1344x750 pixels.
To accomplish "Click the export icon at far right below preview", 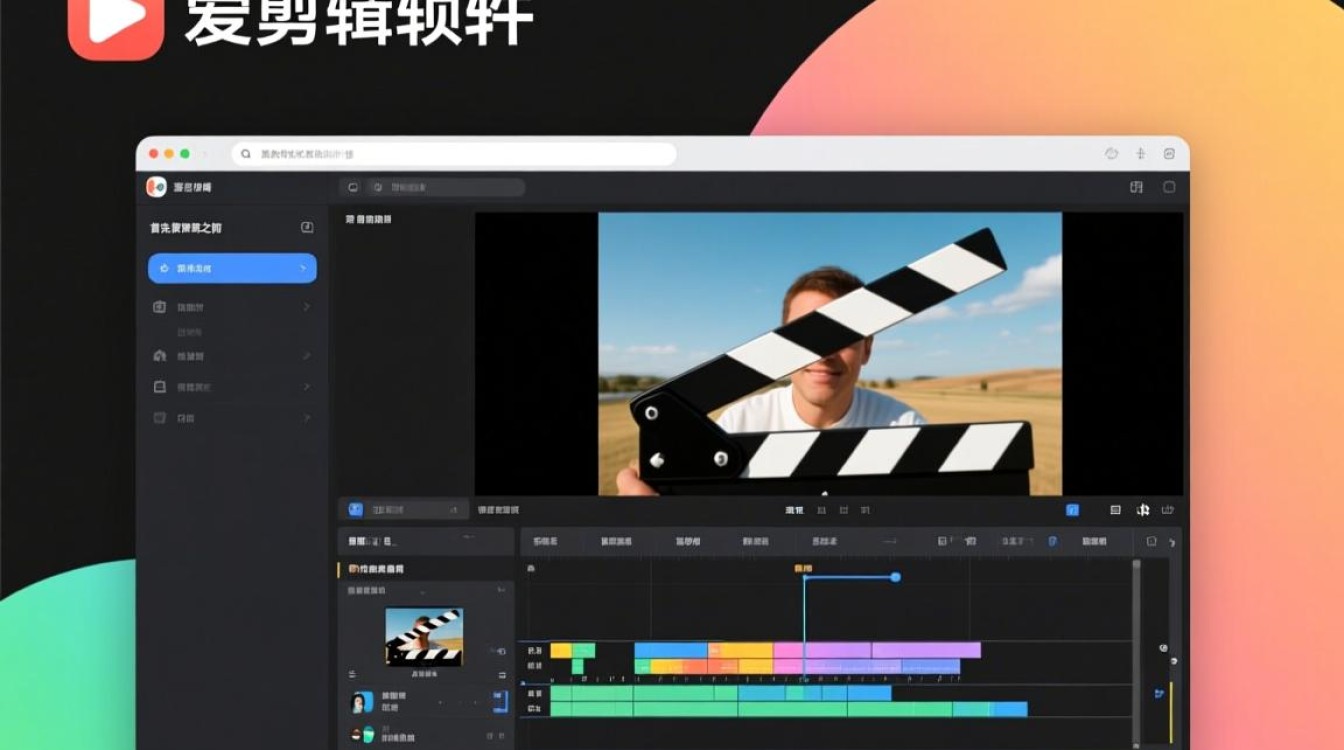I will click(1168, 510).
